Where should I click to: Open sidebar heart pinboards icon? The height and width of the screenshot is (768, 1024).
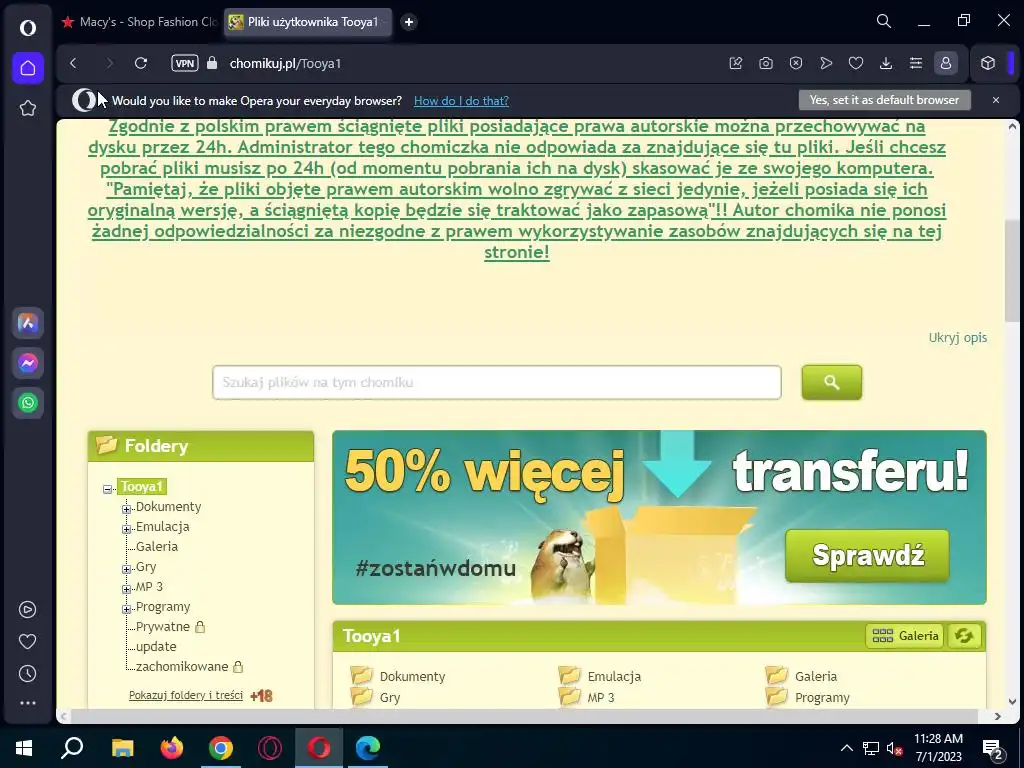click(x=27, y=641)
